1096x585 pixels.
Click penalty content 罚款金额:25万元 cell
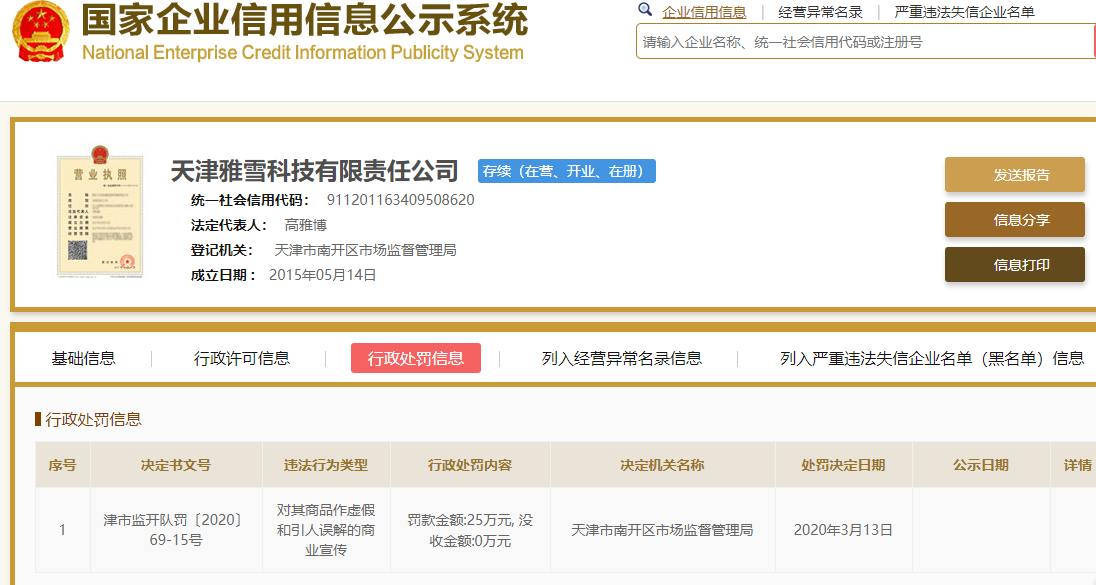click(x=470, y=530)
